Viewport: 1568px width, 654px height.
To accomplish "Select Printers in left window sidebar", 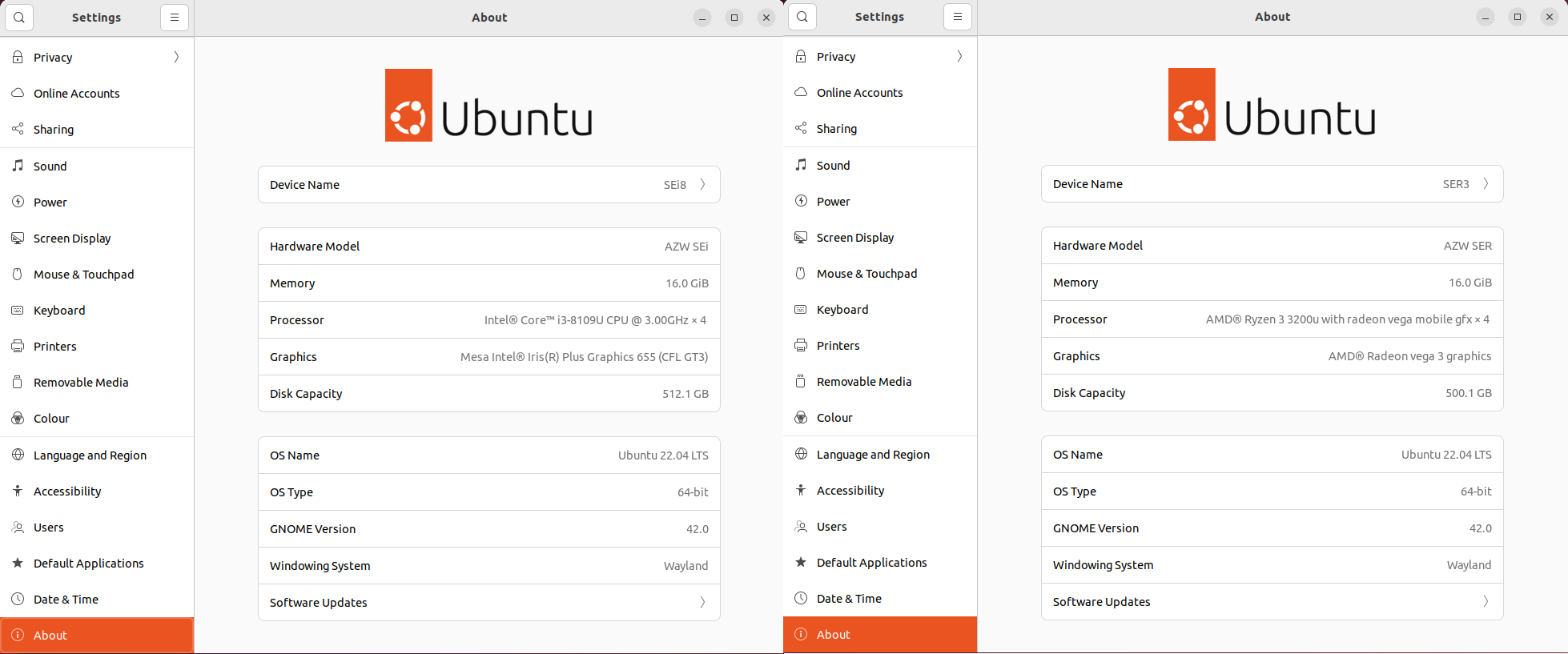I will tap(97, 347).
